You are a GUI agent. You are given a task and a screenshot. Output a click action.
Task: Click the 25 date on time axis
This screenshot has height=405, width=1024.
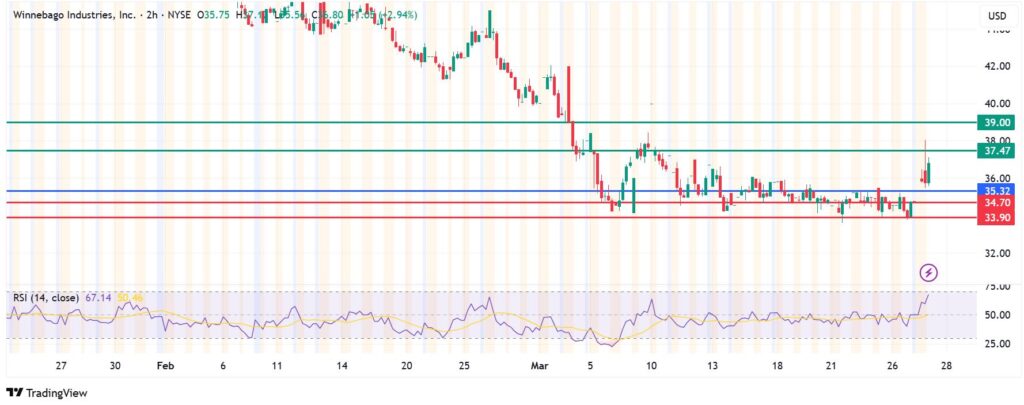(466, 366)
